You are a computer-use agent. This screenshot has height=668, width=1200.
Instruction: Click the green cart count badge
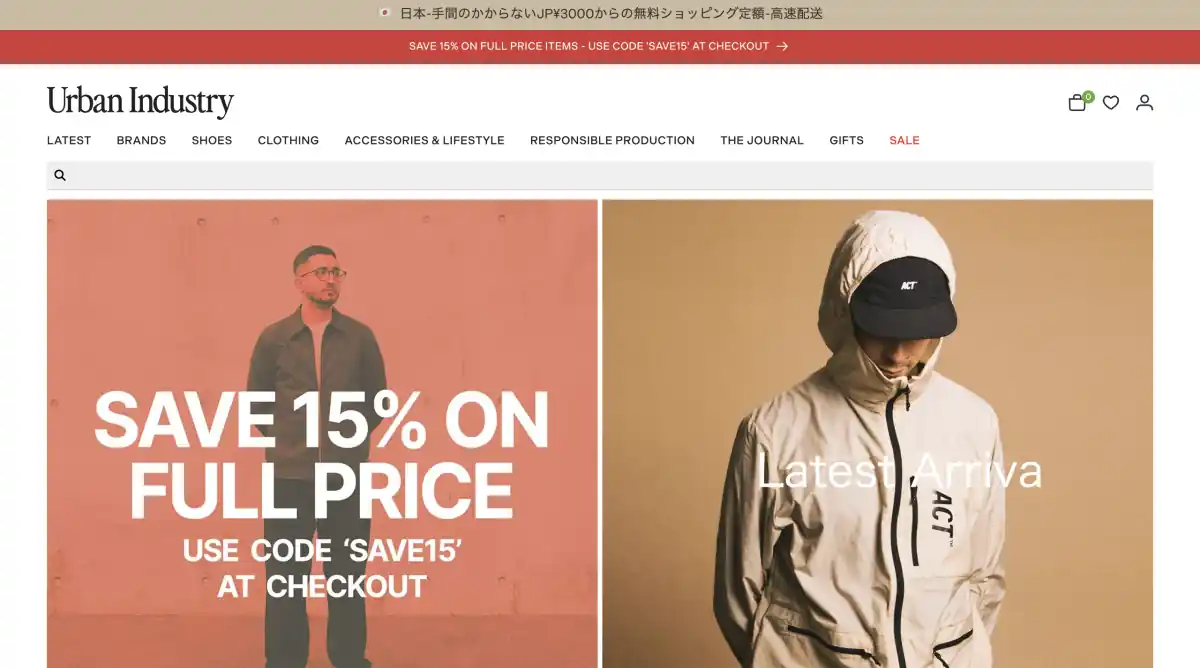click(1088, 97)
